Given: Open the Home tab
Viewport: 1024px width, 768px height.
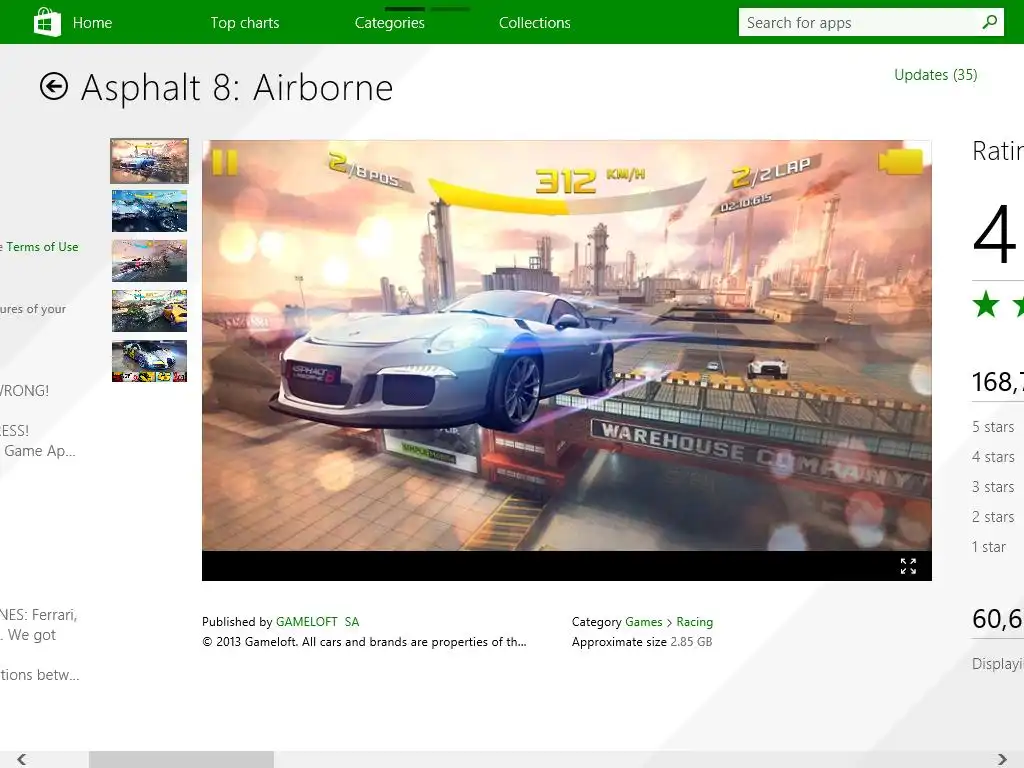Looking at the screenshot, I should point(92,23).
